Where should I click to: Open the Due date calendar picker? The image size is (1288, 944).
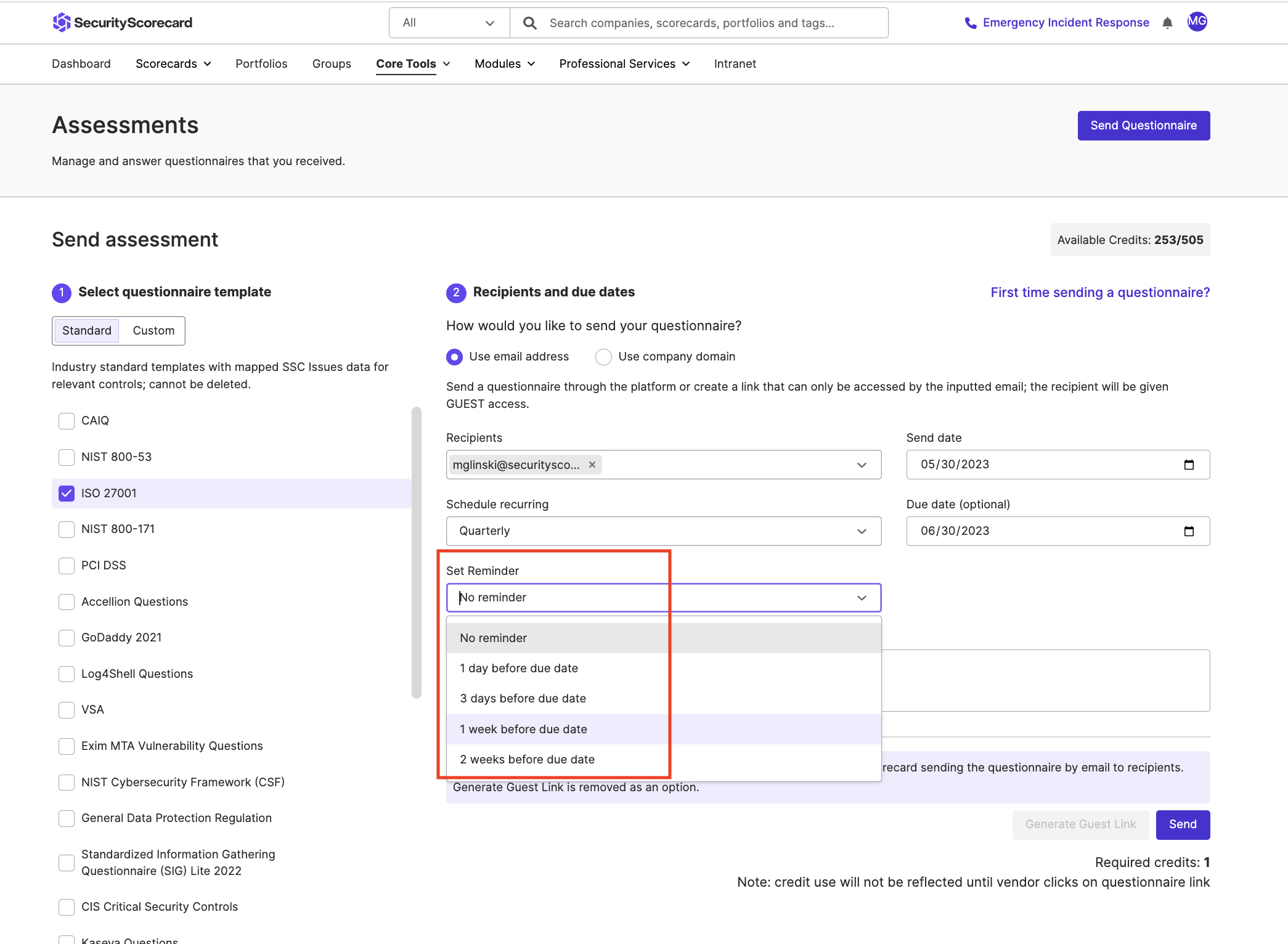point(1189,531)
